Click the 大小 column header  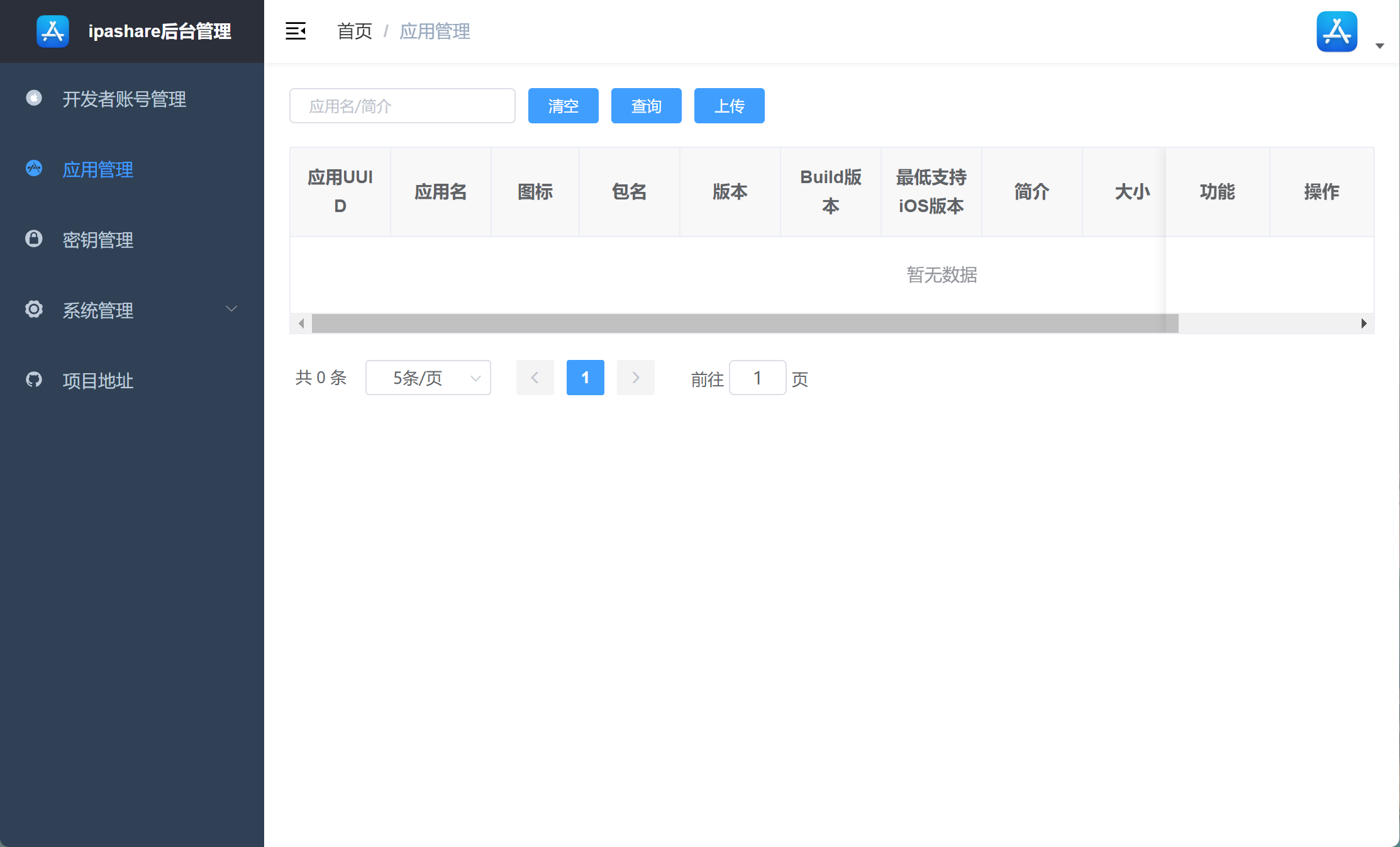(1125, 192)
